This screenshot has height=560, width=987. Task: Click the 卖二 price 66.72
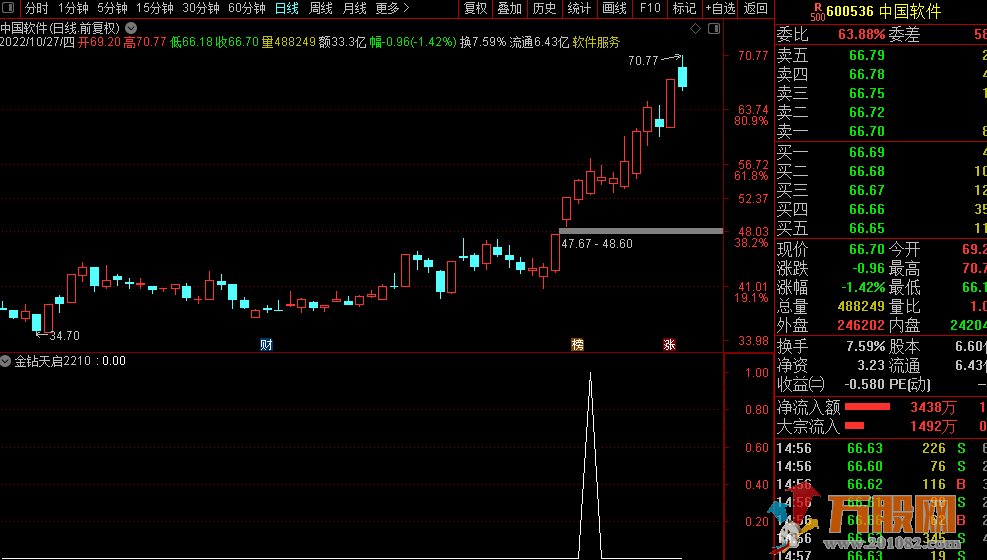coord(867,112)
